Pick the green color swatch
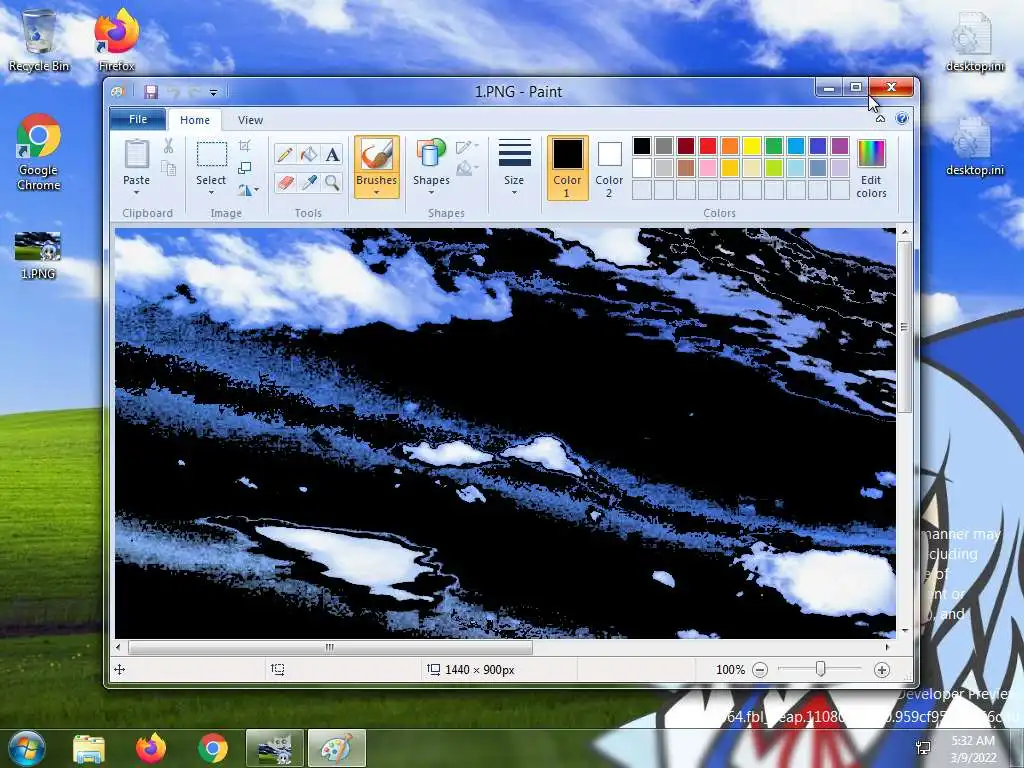 coord(774,146)
